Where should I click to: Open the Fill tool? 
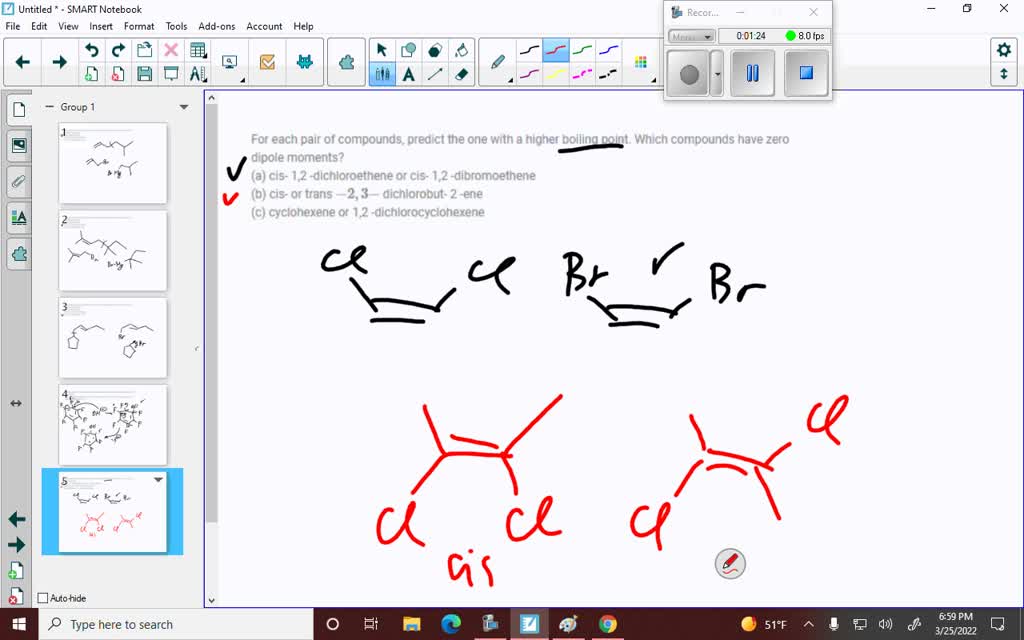tap(463, 49)
